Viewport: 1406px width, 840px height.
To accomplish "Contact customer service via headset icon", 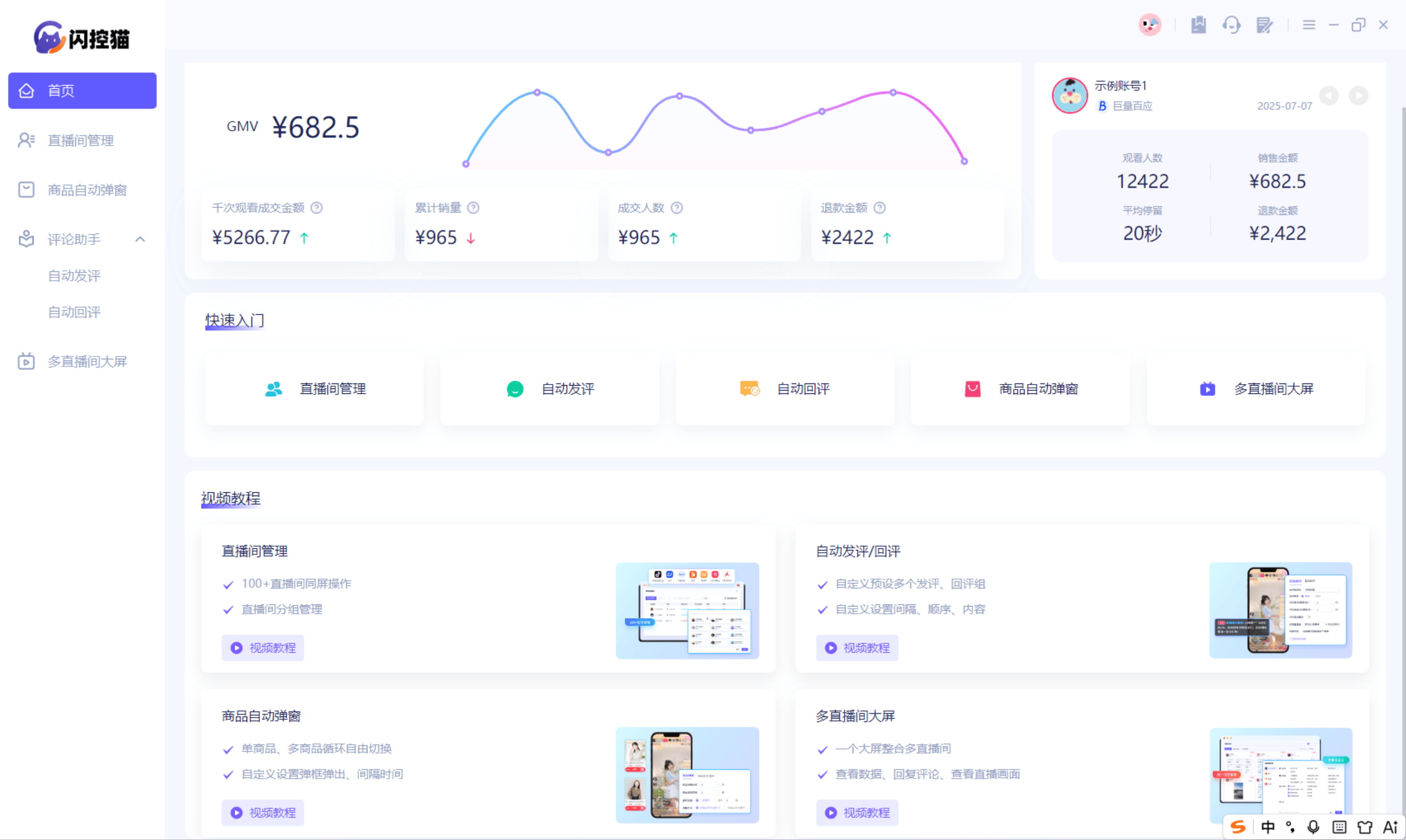I will pos(1231,25).
